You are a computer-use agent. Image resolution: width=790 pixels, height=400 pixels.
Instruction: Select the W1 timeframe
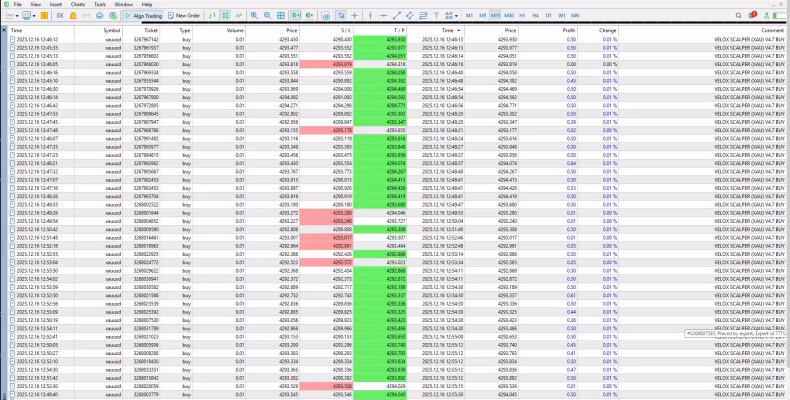click(562, 16)
